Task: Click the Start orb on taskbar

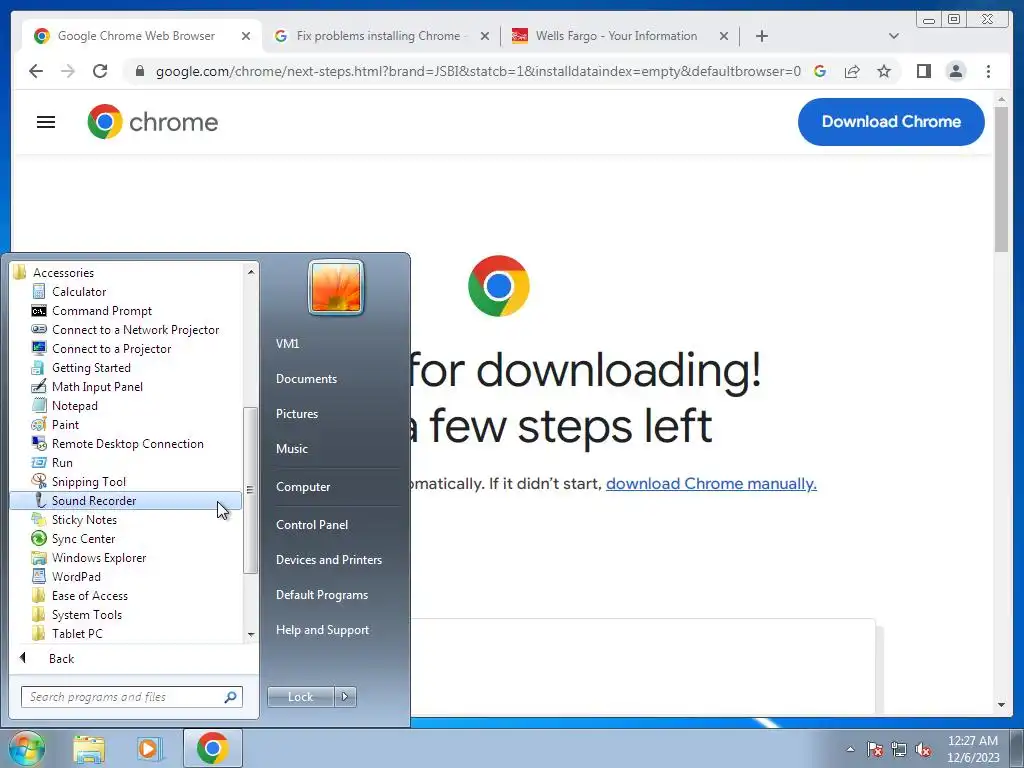Action: [x=26, y=748]
